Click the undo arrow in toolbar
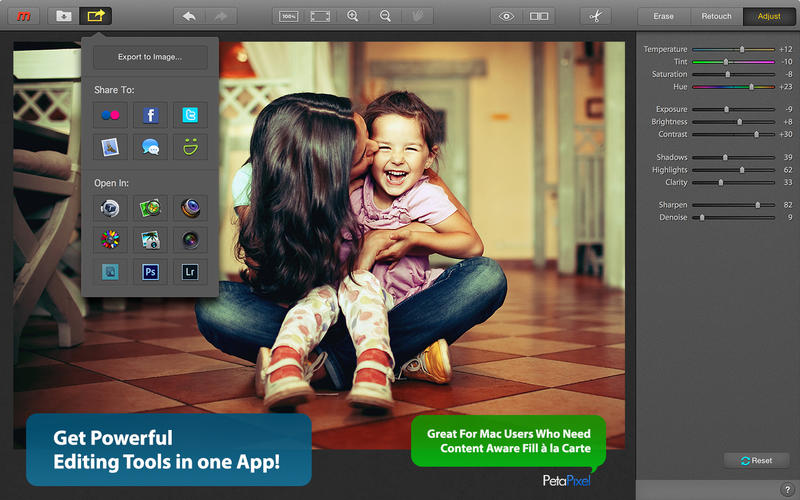This screenshot has height=500, width=800. pyautogui.click(x=190, y=16)
